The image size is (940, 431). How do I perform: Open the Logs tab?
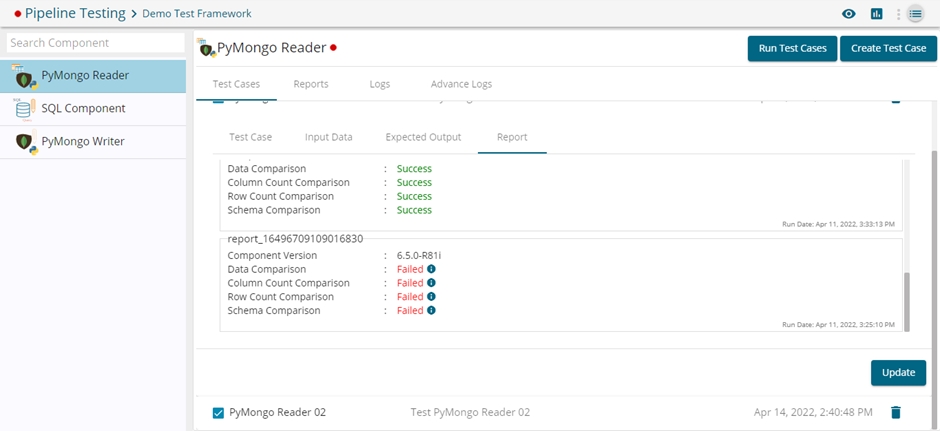point(380,84)
